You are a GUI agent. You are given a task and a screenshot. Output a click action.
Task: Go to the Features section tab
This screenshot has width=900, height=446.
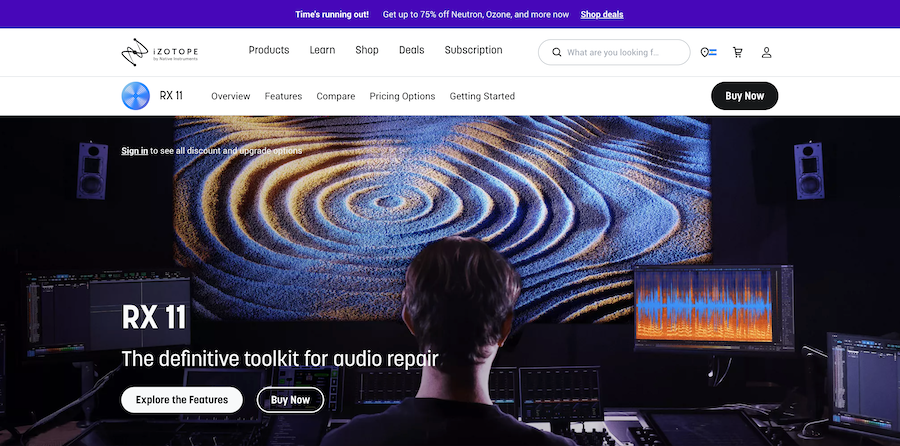(283, 96)
